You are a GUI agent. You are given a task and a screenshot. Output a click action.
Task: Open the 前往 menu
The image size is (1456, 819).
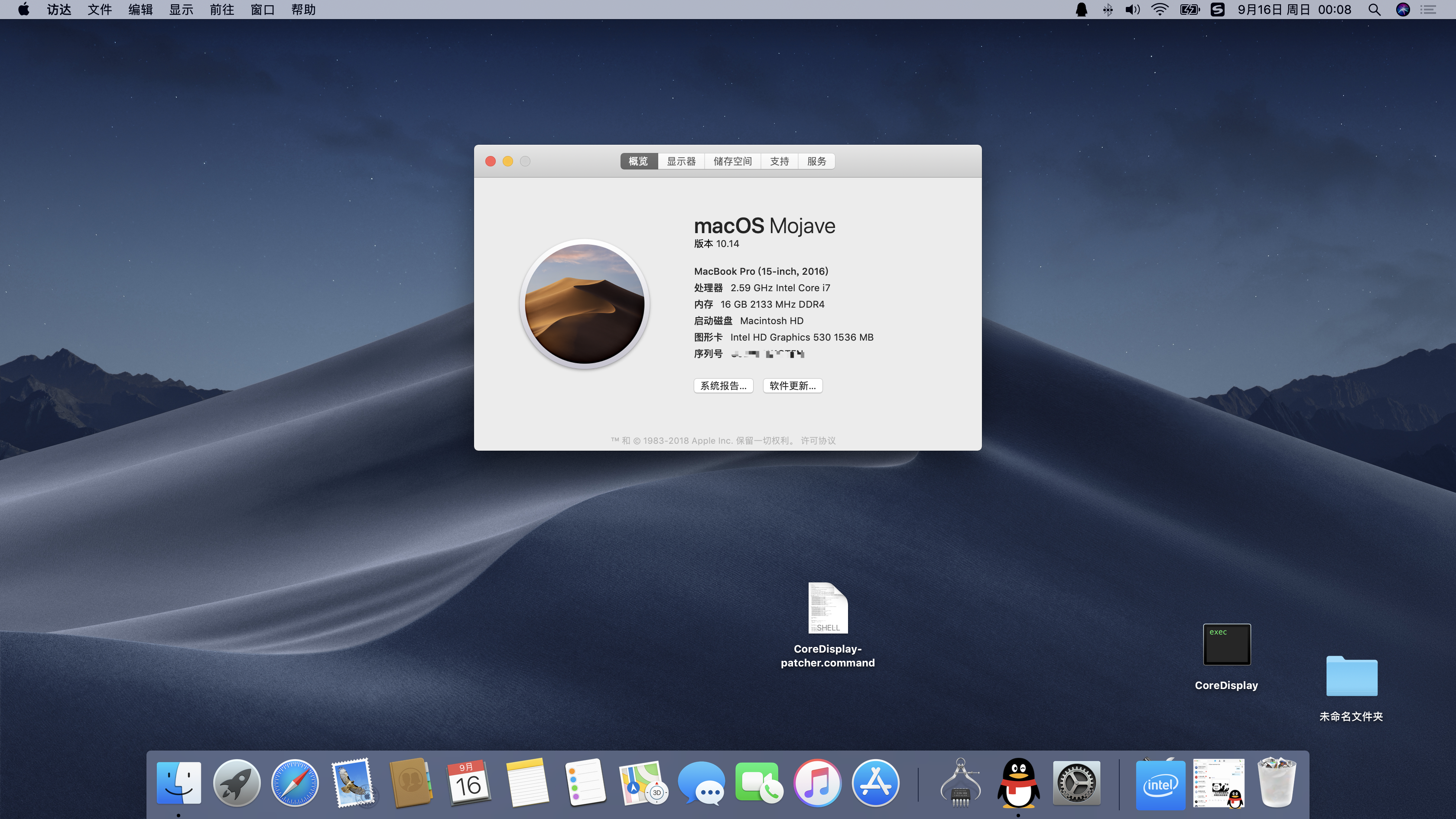click(221, 10)
